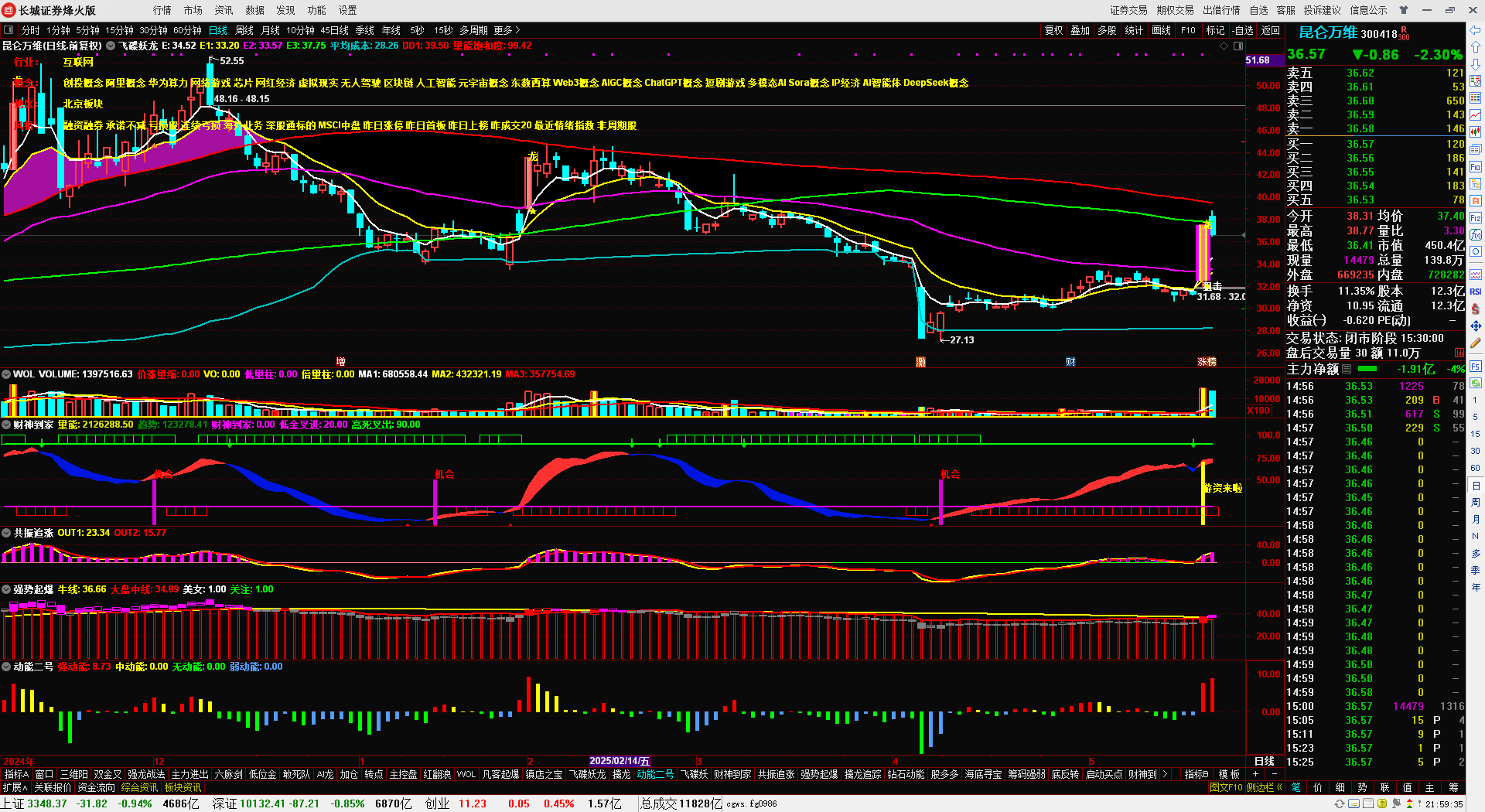
Task: Toggle the circle icon beside 动能二号 indicator
Action: [6, 667]
